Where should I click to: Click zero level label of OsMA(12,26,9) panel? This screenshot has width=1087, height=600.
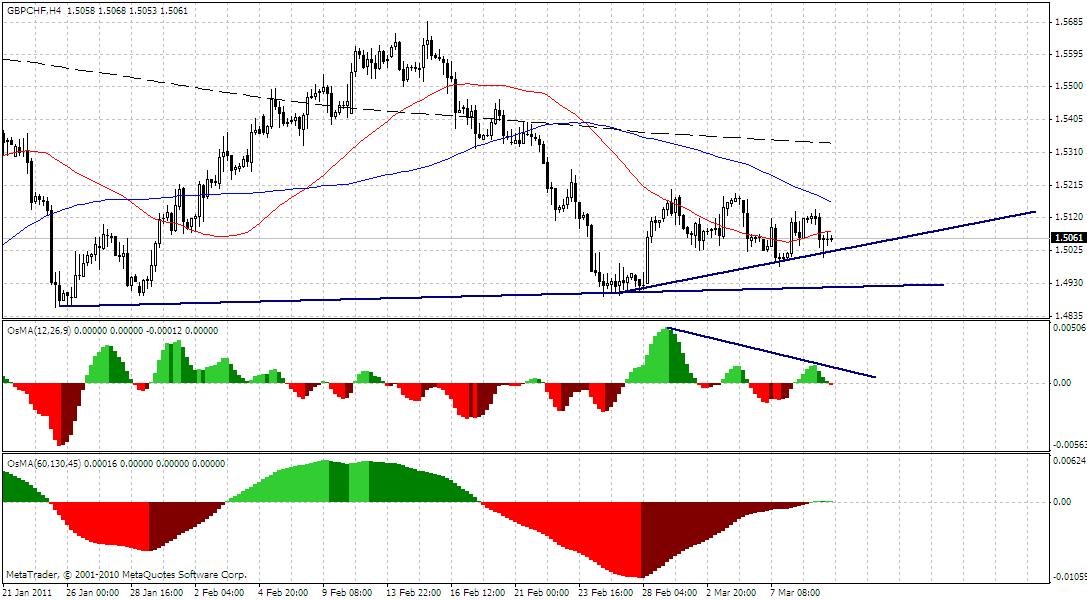1062,382
